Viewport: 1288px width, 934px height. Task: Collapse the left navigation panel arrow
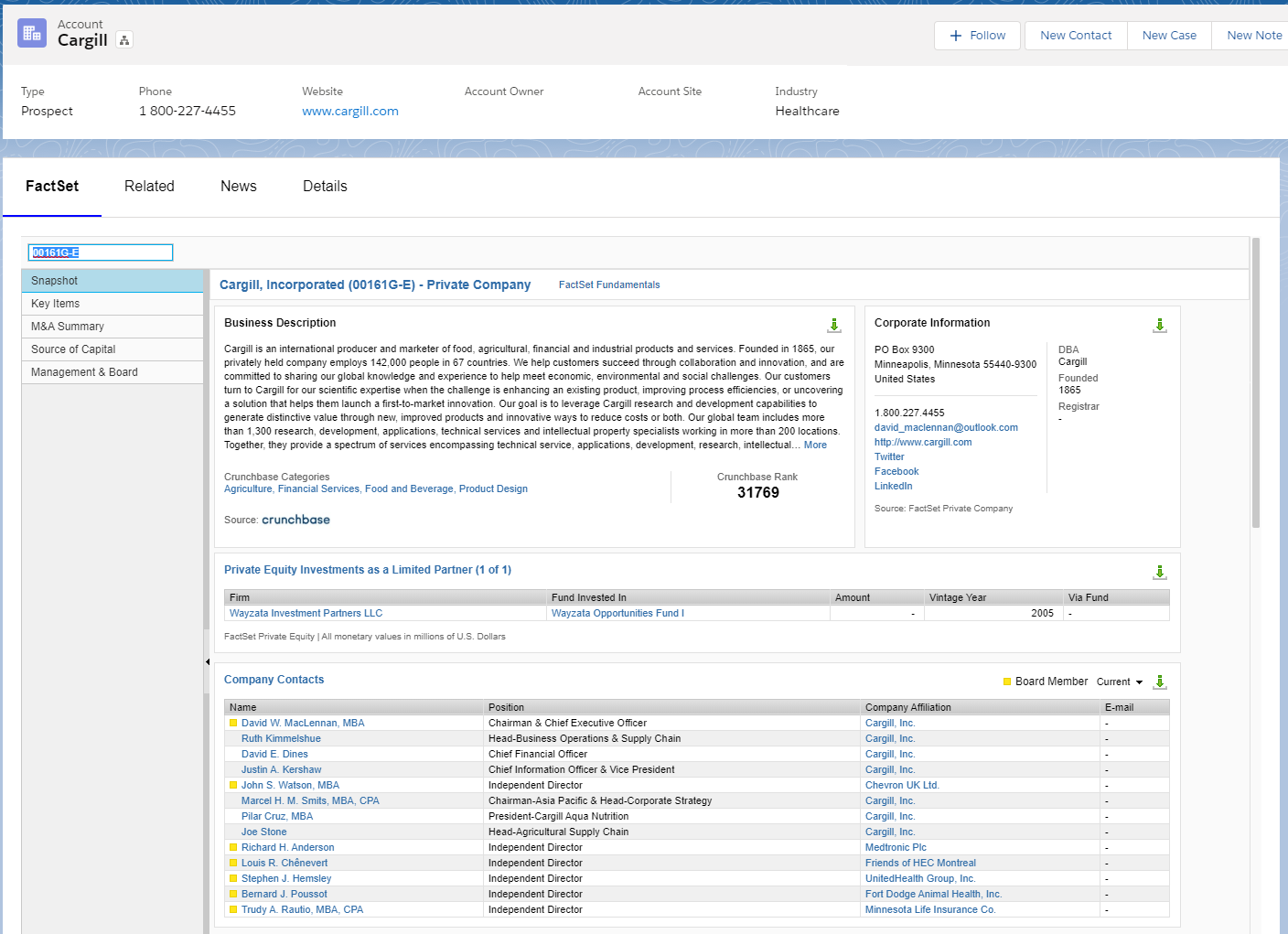[x=208, y=661]
